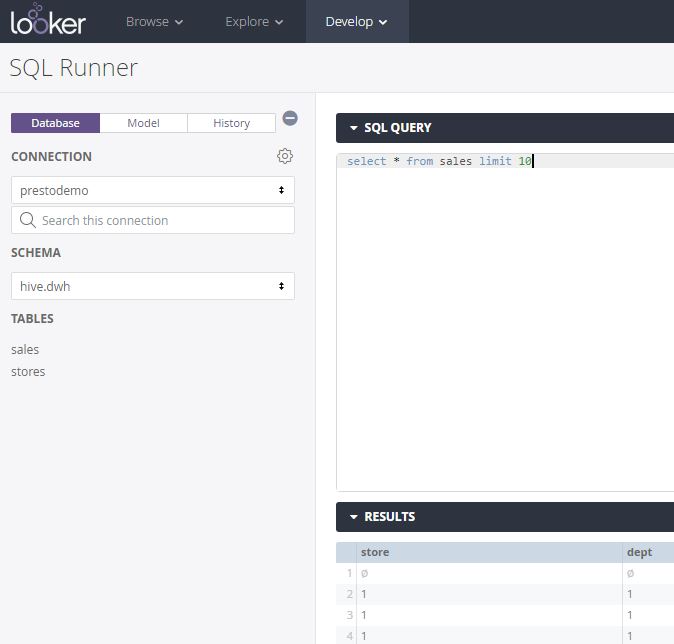Image resolution: width=674 pixels, height=644 pixels.
Task: Open the Explore menu
Action: pos(254,21)
